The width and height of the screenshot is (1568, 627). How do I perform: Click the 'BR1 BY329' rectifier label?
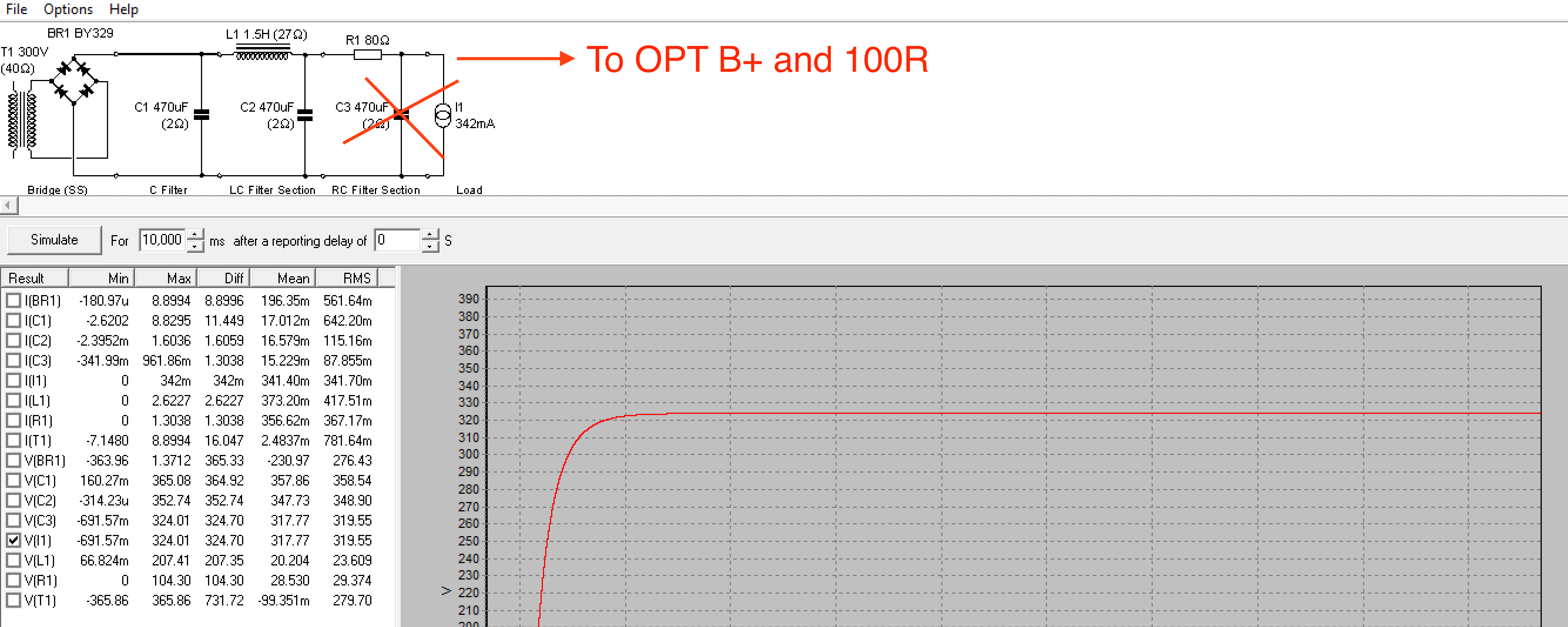click(x=80, y=33)
